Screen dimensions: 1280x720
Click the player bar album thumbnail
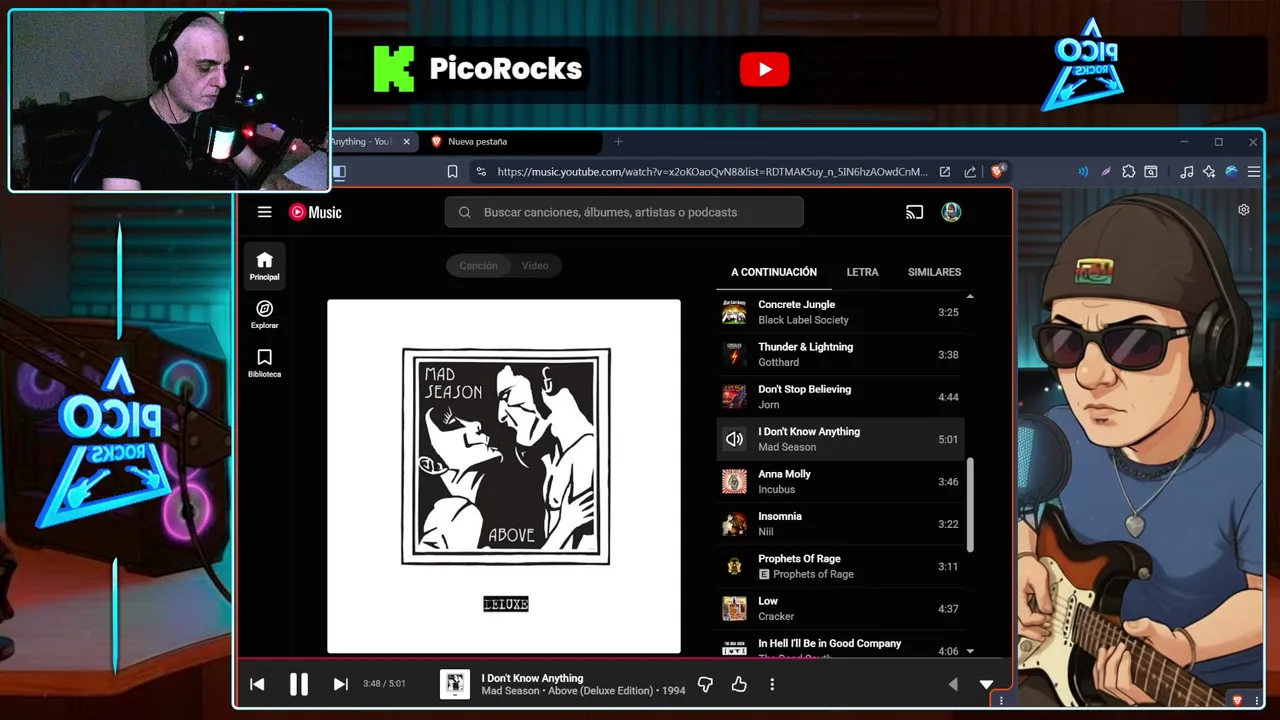[455, 684]
